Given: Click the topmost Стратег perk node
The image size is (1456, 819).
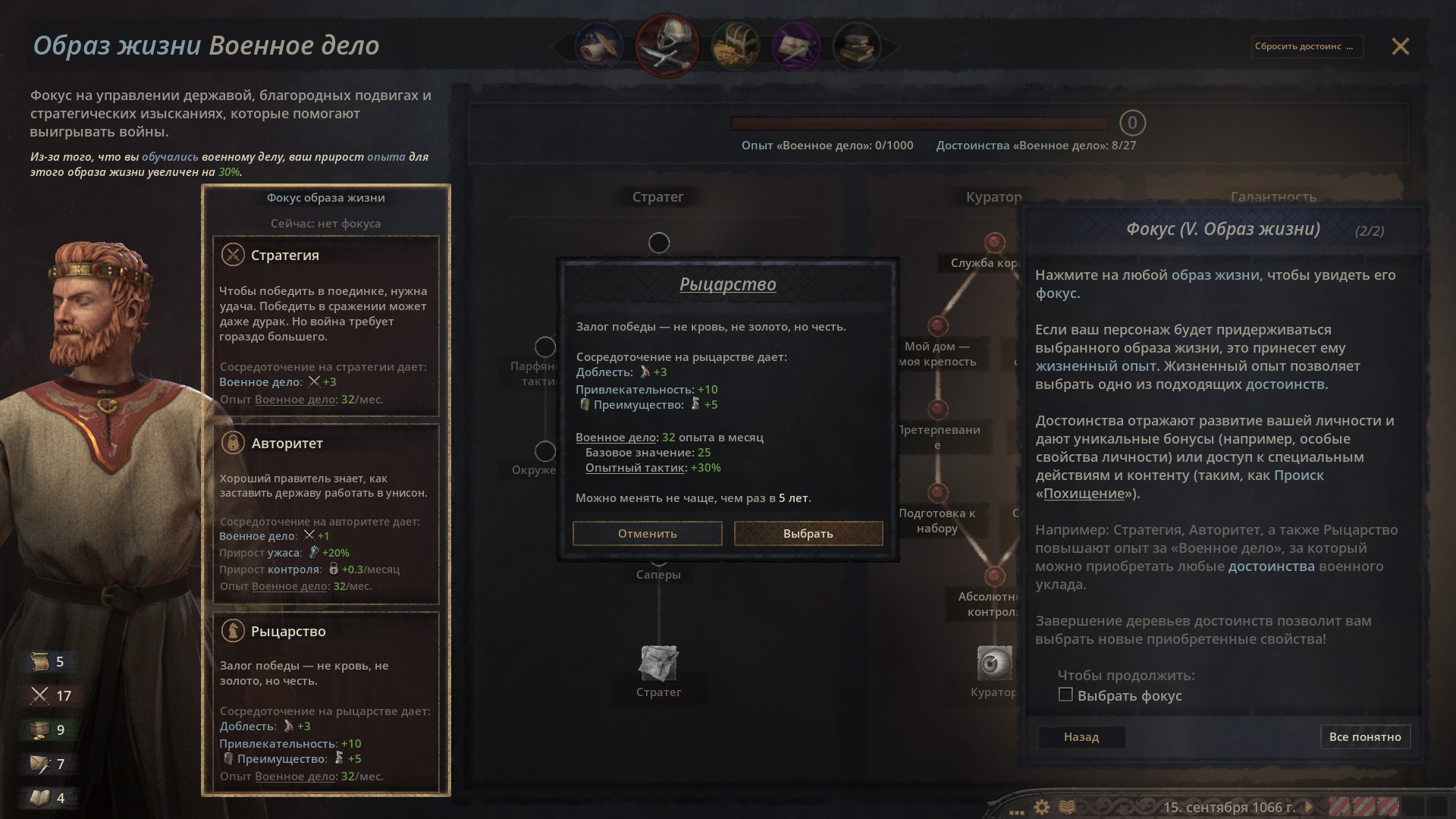Looking at the screenshot, I should pyautogui.click(x=659, y=243).
